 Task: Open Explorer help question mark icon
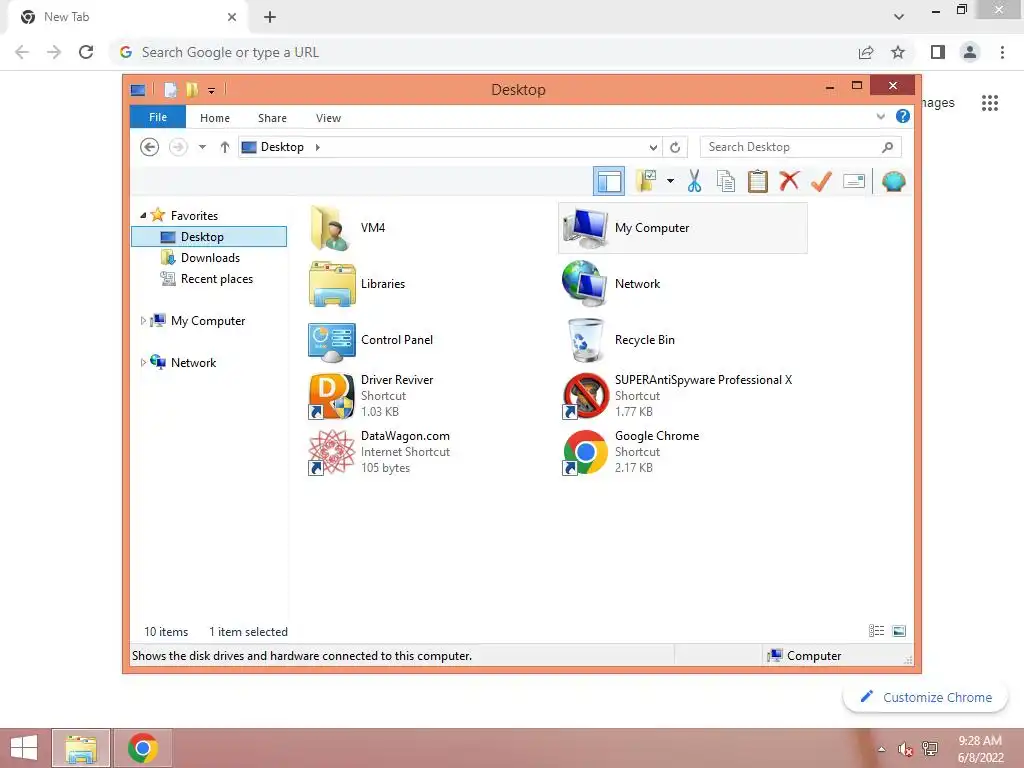click(x=903, y=116)
